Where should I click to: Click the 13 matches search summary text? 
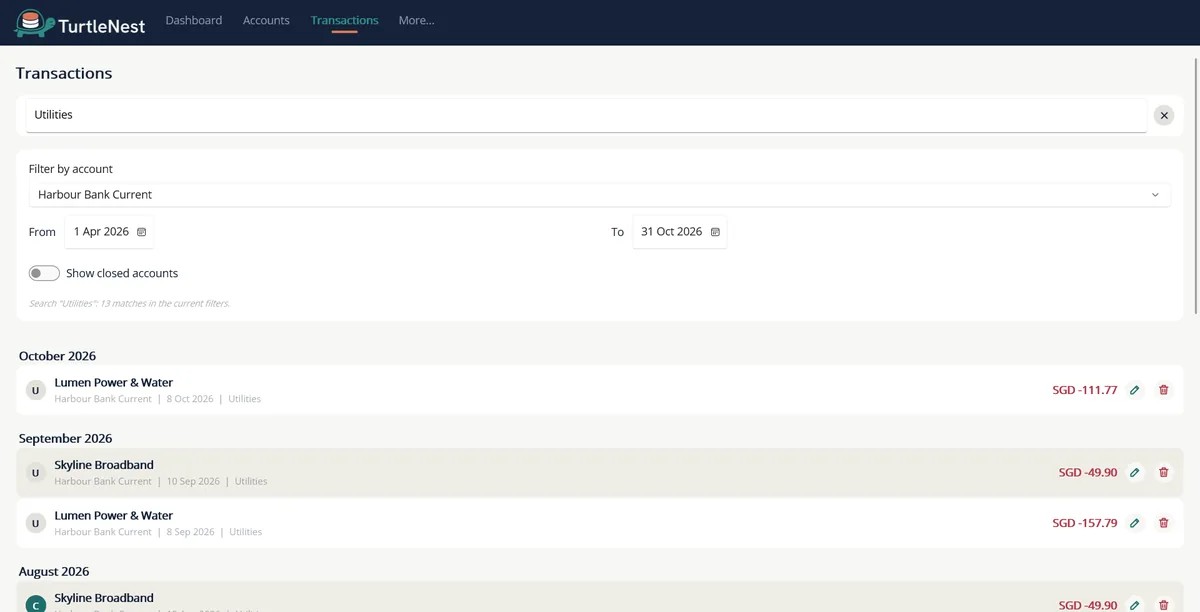[129, 303]
